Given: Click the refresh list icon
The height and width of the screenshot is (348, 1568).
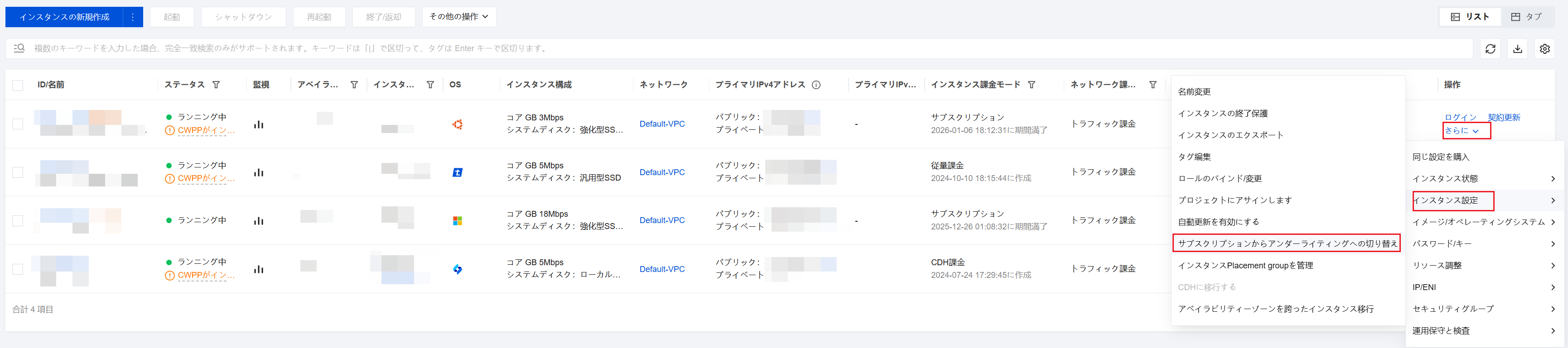Looking at the screenshot, I should [1490, 49].
